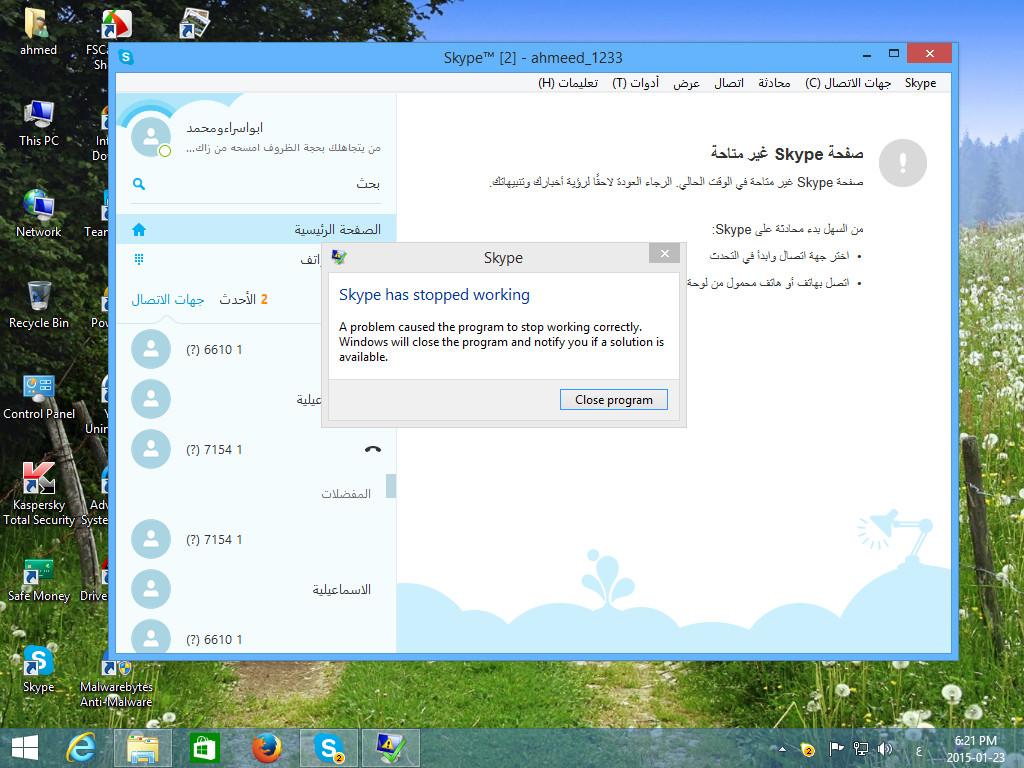1024x768 pixels.
Task: Focus the بحث search field
Action: point(256,184)
